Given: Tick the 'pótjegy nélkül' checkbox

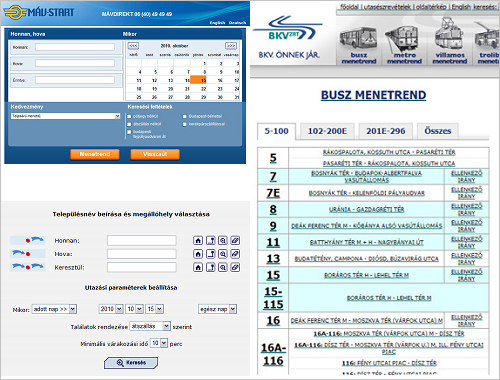Looking at the screenshot, I should click(x=129, y=116).
